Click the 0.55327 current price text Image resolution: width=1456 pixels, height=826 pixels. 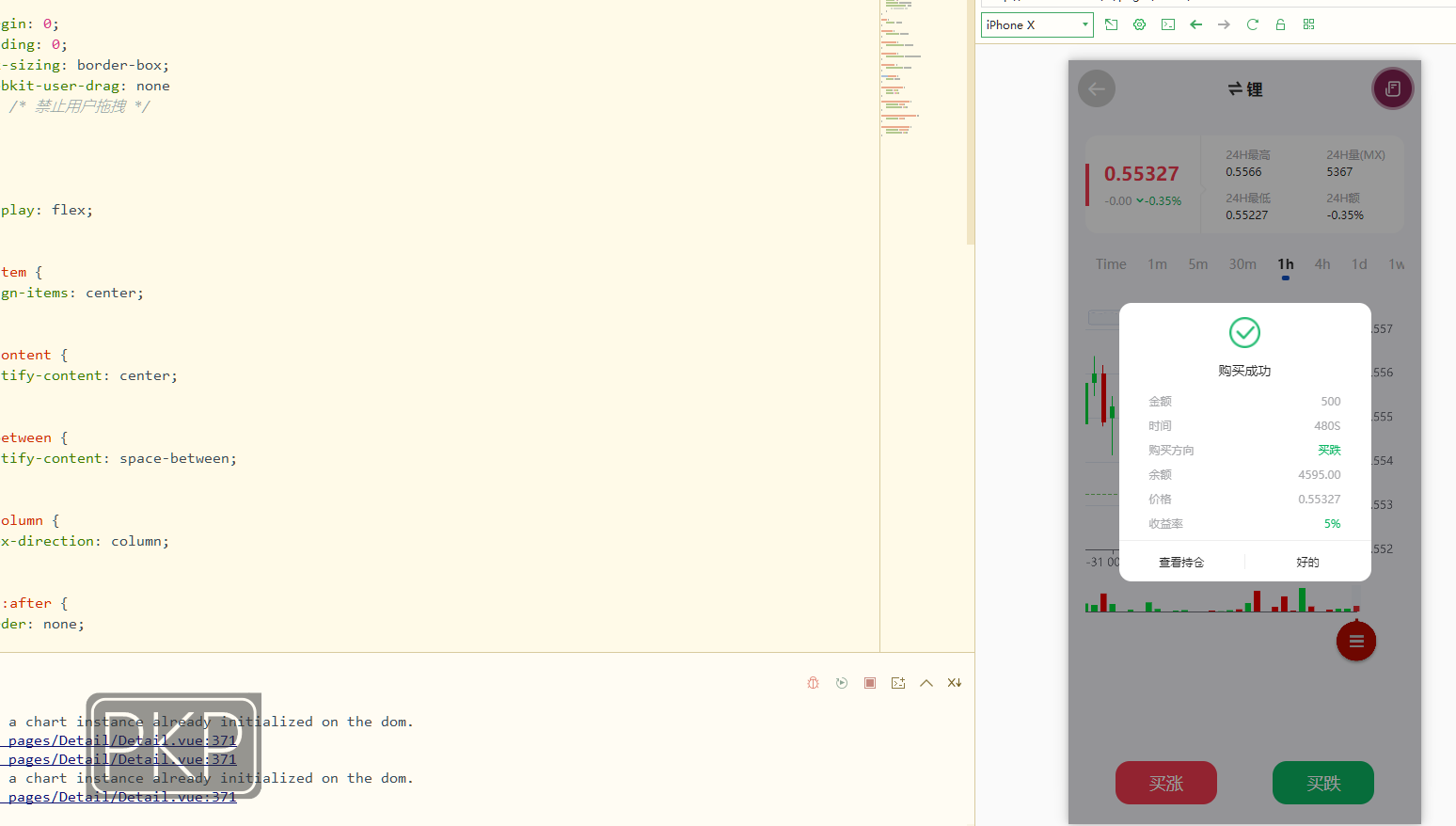coord(1141,174)
